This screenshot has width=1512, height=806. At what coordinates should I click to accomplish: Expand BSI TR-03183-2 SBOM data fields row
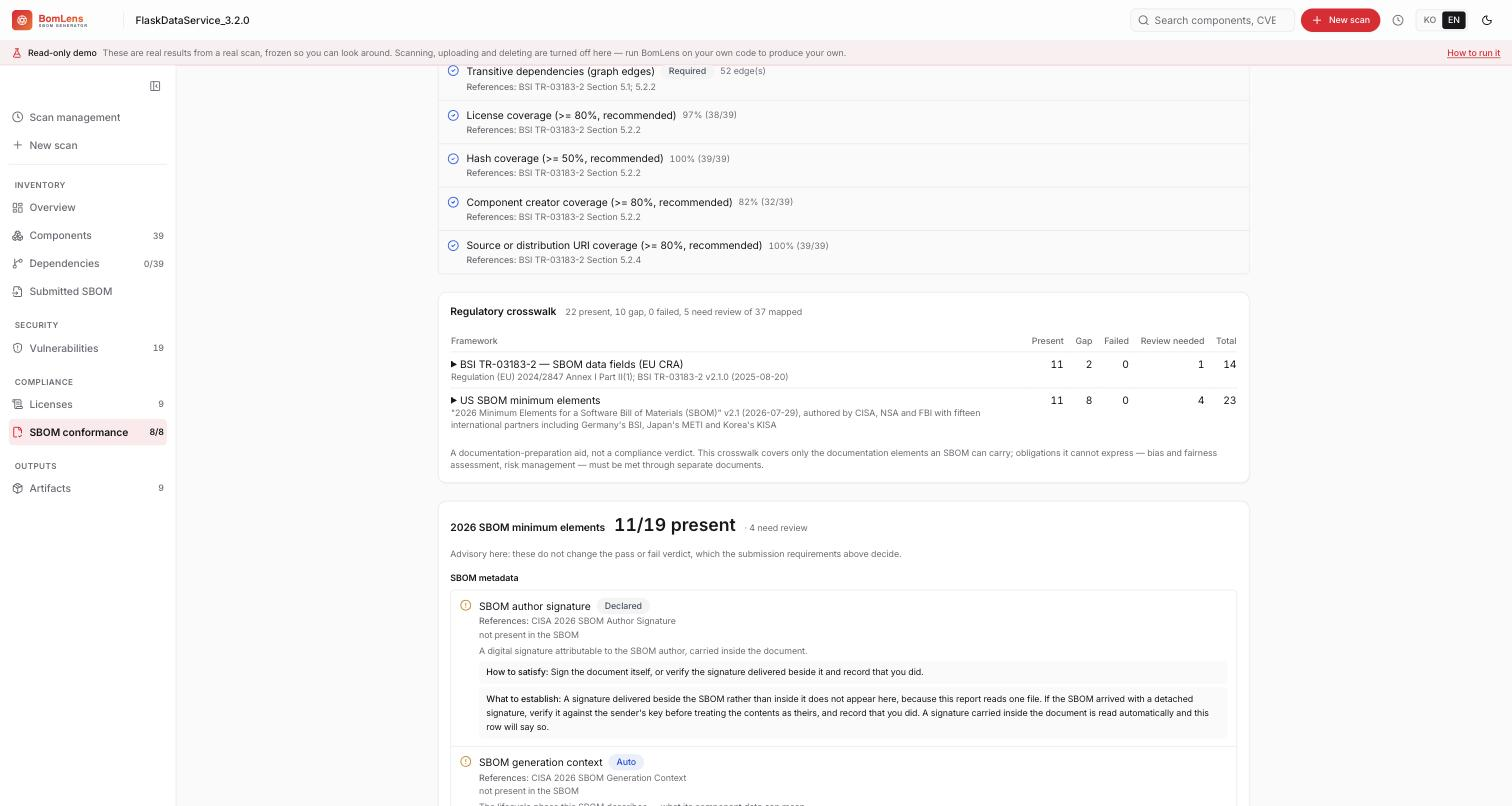(x=567, y=364)
